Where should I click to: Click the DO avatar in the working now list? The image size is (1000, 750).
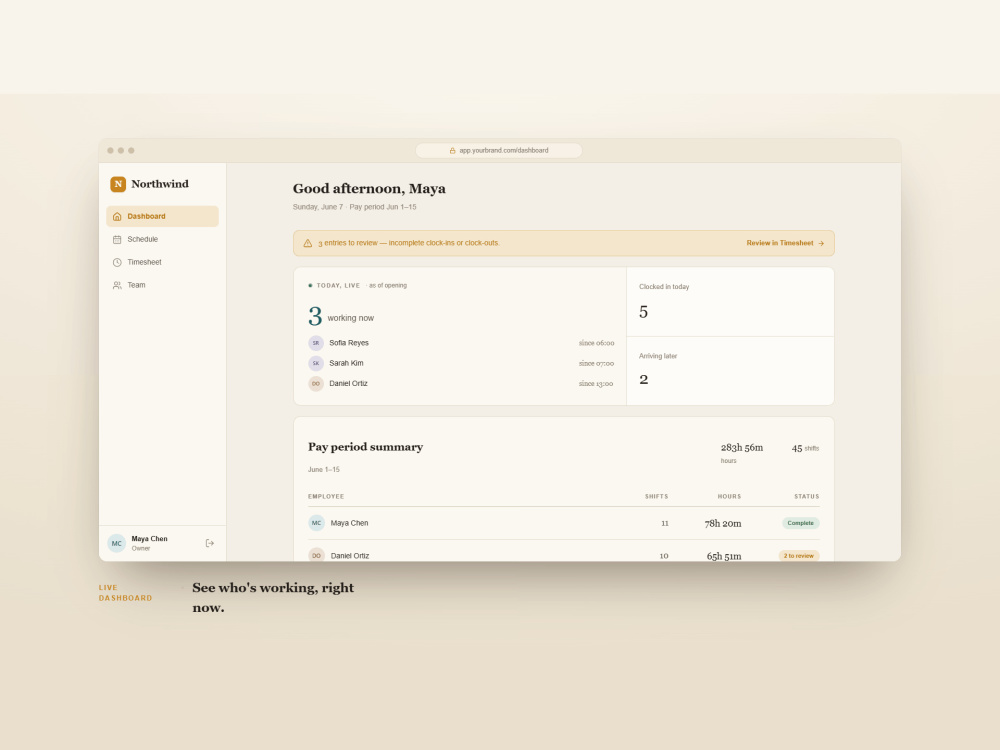(316, 384)
